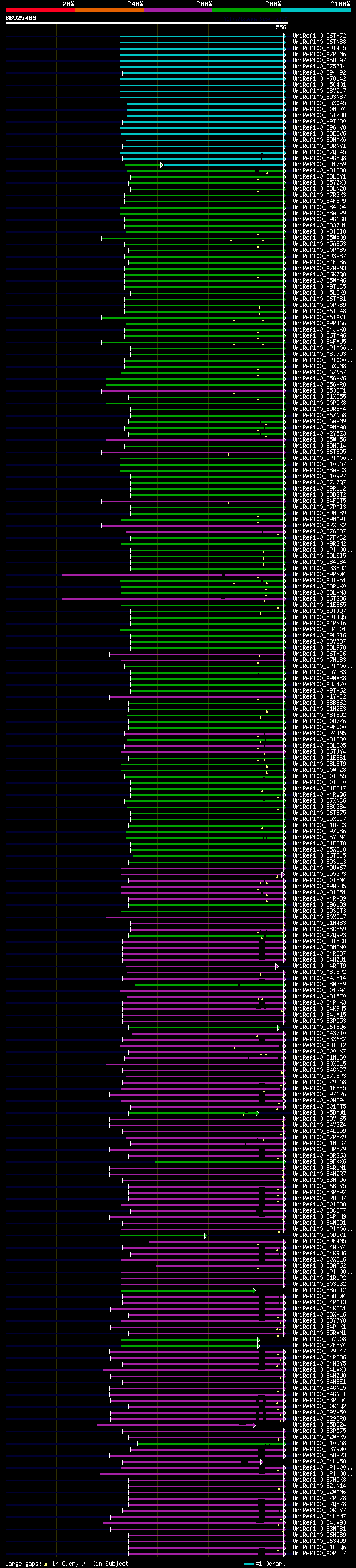Select the UniRef100_A4RRT9 label
356x1568 pixels.
(x=319, y=966)
